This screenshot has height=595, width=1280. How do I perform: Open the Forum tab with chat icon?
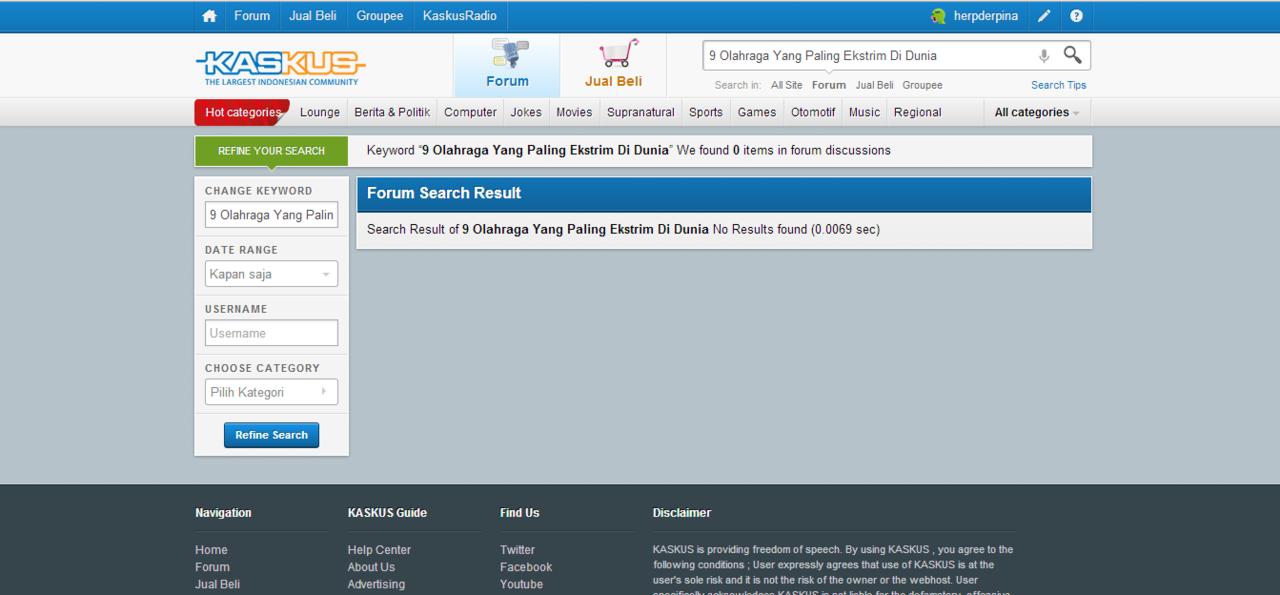pos(507,65)
